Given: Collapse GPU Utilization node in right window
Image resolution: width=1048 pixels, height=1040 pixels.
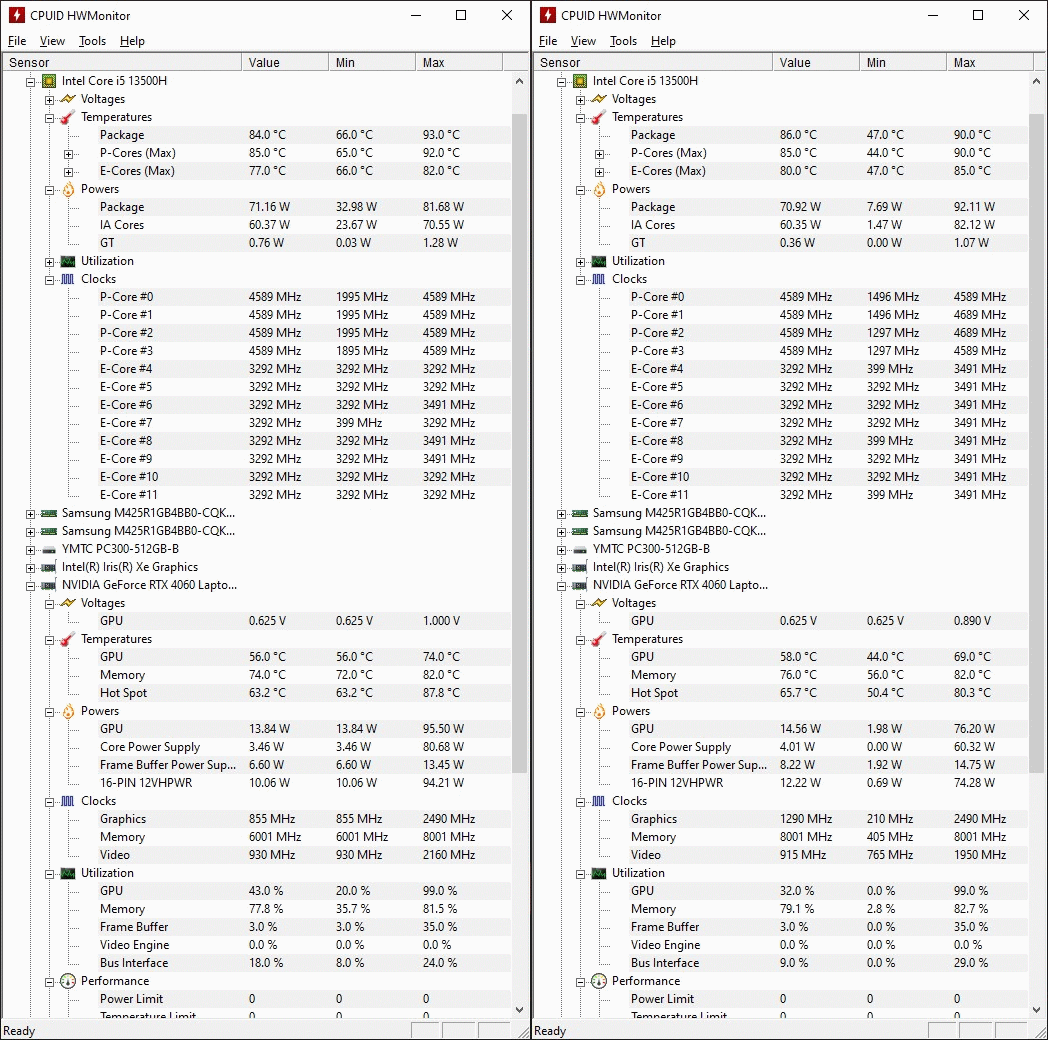Looking at the screenshot, I should (x=580, y=874).
